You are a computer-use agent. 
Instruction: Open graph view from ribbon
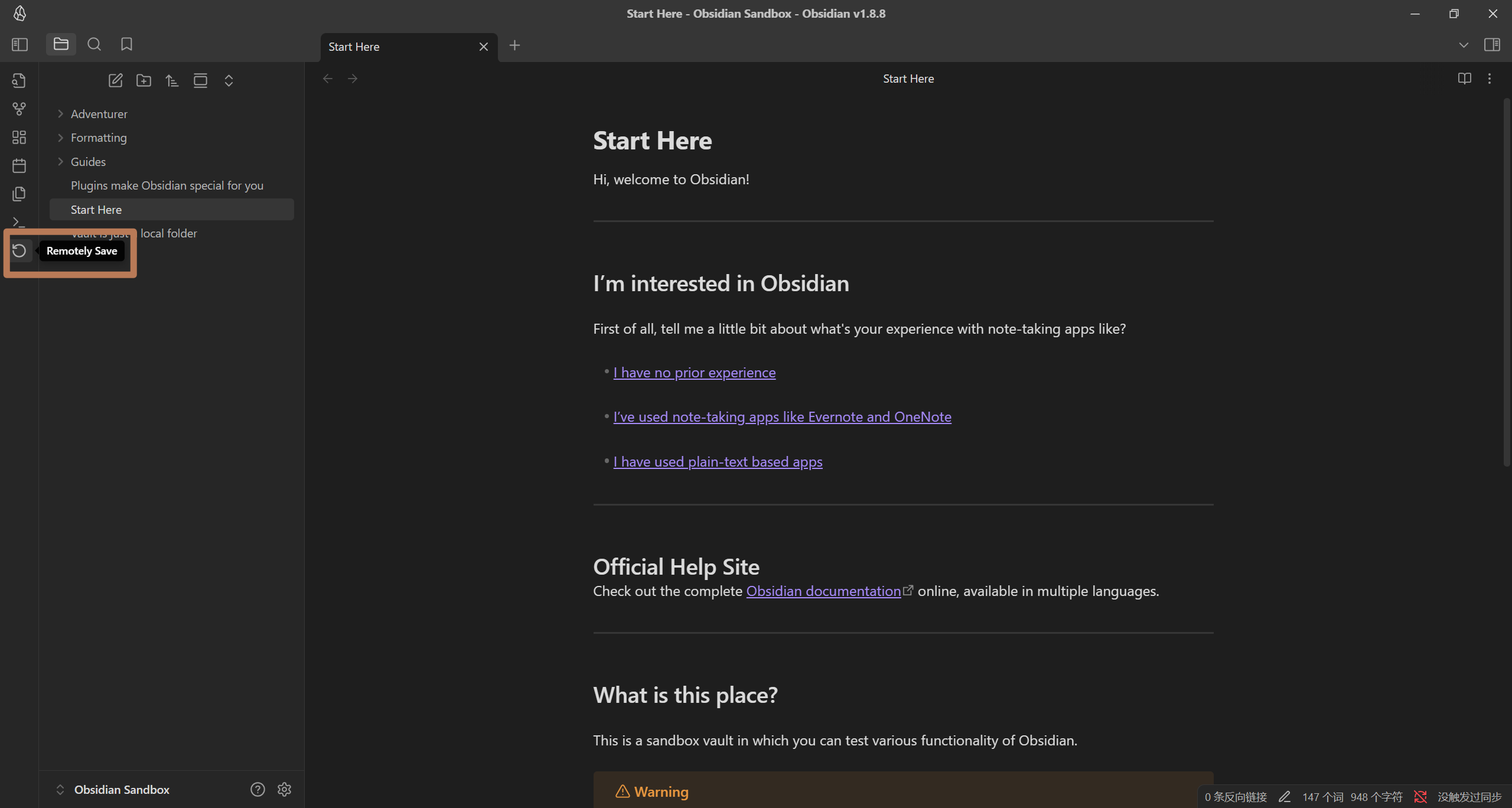pos(19,109)
